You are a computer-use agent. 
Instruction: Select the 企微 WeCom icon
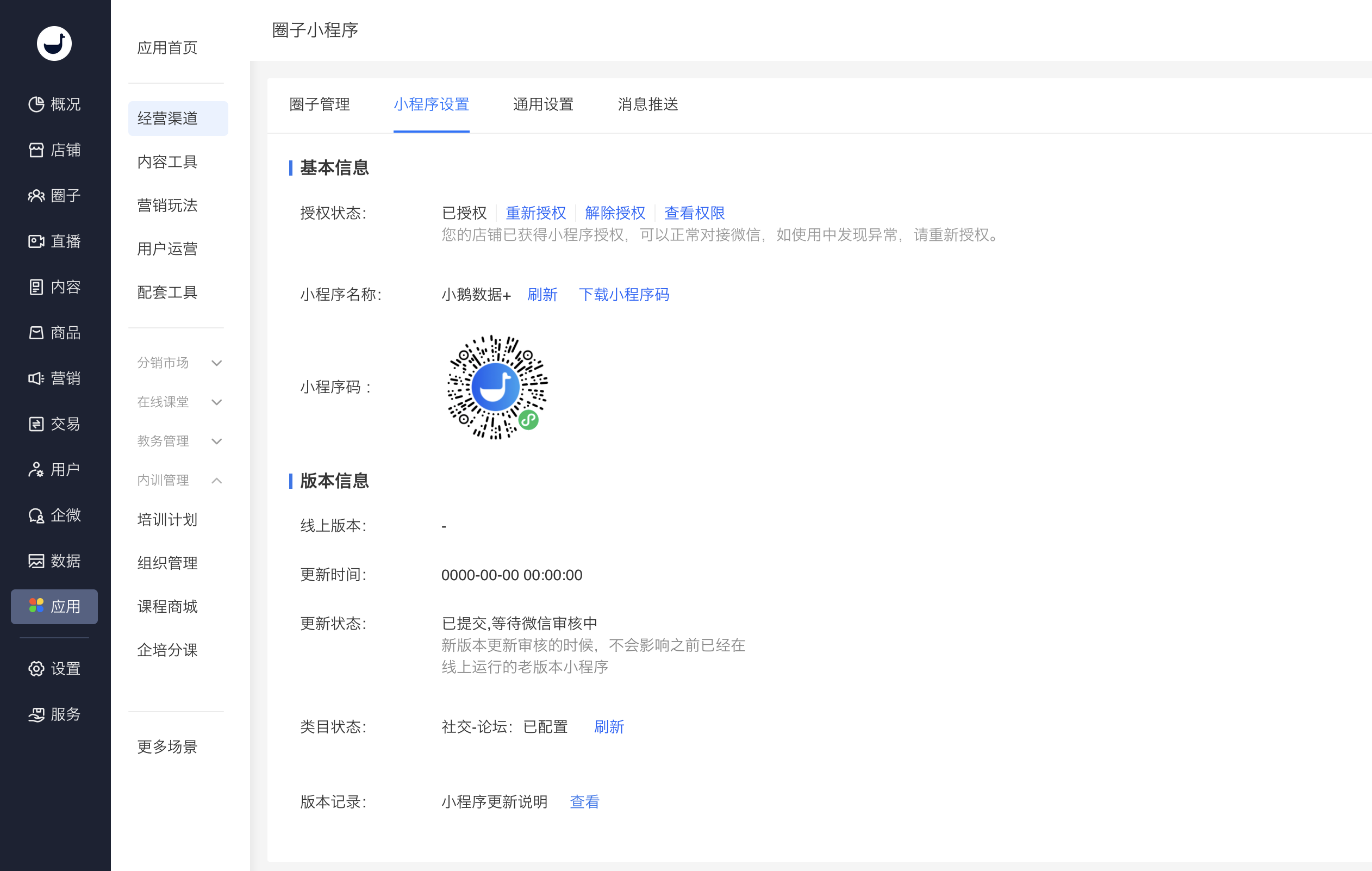click(55, 515)
